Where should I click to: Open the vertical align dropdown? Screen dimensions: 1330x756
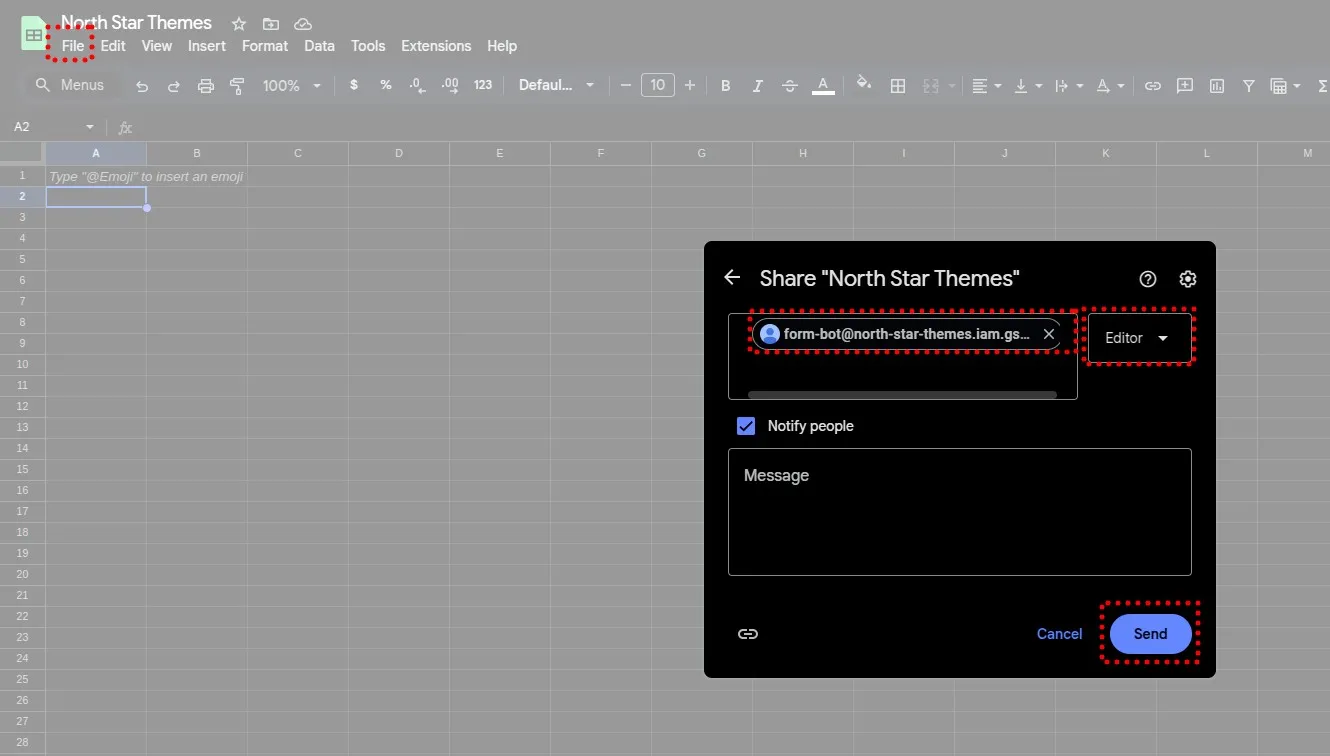(x=1028, y=86)
